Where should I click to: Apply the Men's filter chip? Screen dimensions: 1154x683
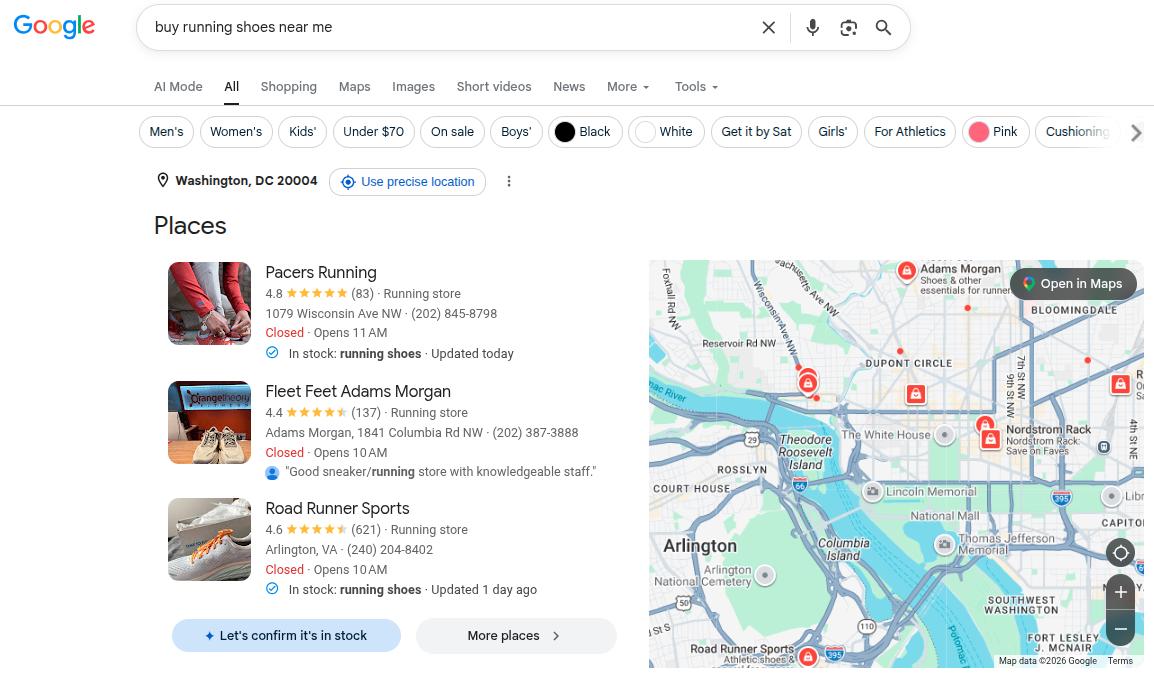pos(166,132)
